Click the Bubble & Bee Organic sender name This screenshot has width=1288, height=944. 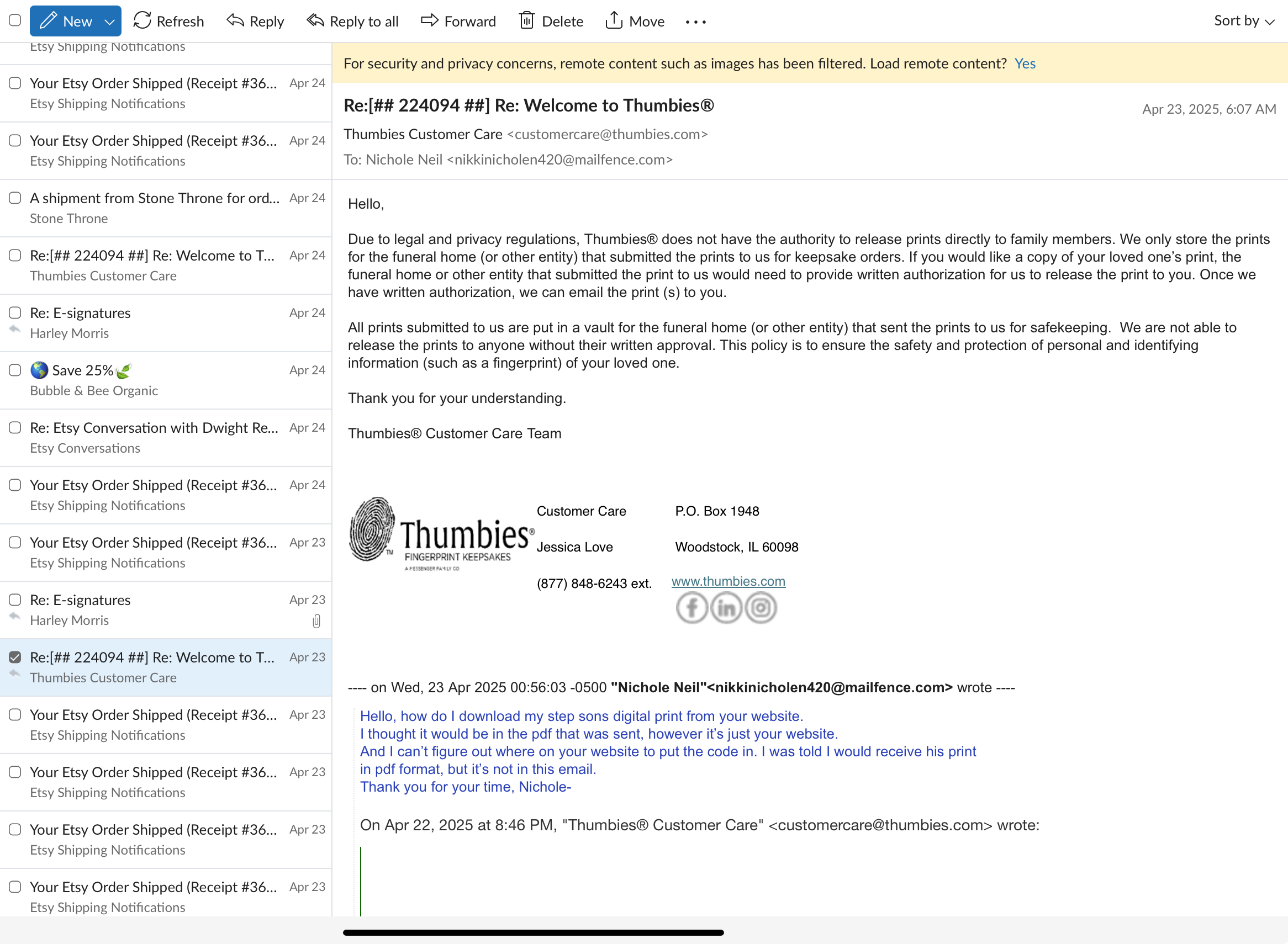94,391
